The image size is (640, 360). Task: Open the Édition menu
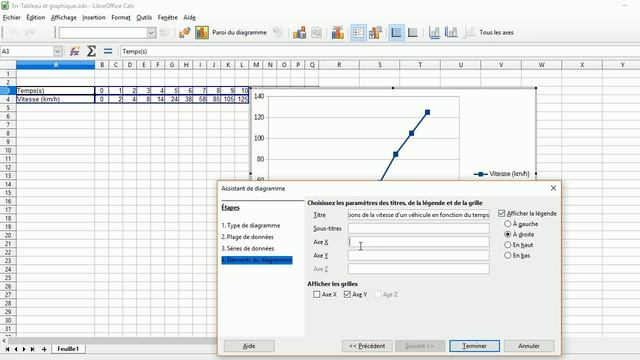(36, 18)
